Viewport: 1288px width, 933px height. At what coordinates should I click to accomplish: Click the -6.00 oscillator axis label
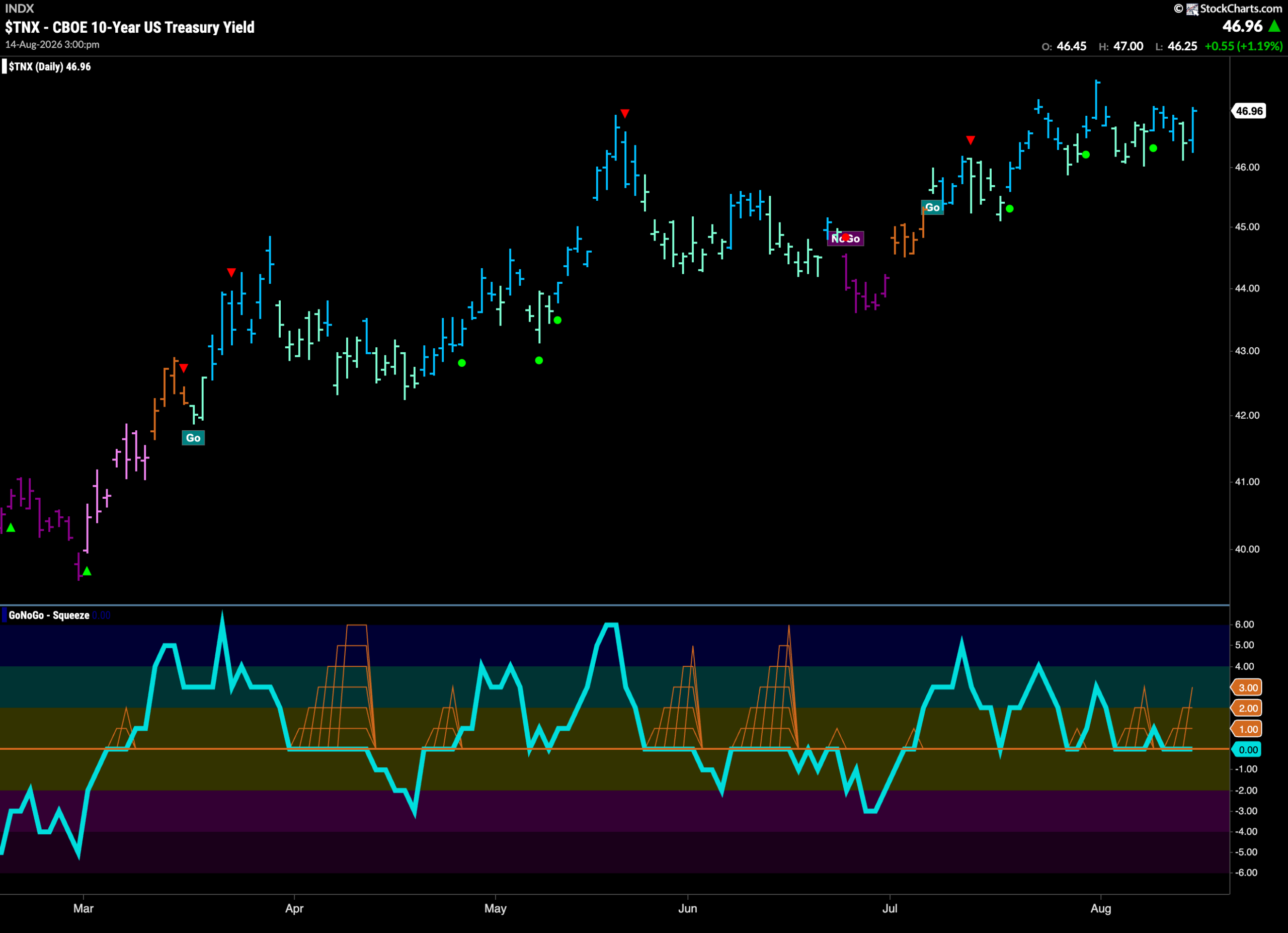(x=1246, y=872)
